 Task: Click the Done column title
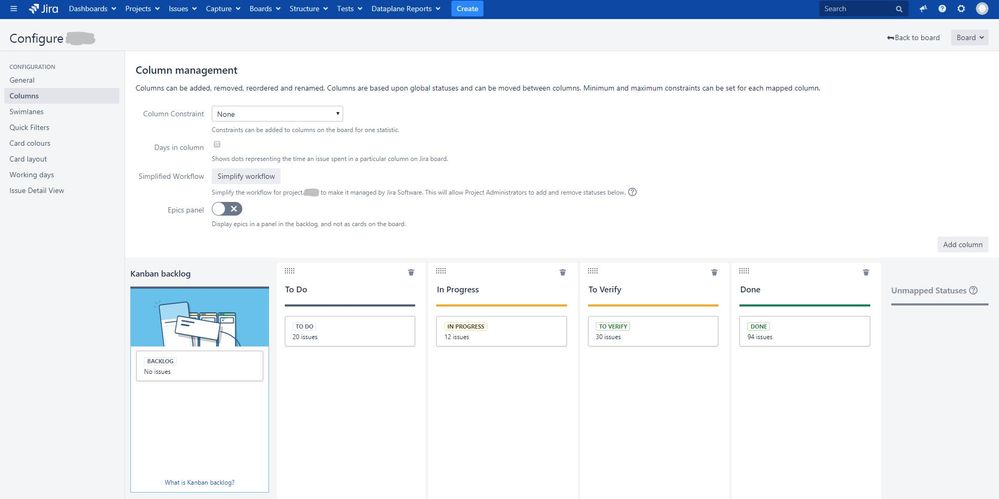click(x=750, y=289)
